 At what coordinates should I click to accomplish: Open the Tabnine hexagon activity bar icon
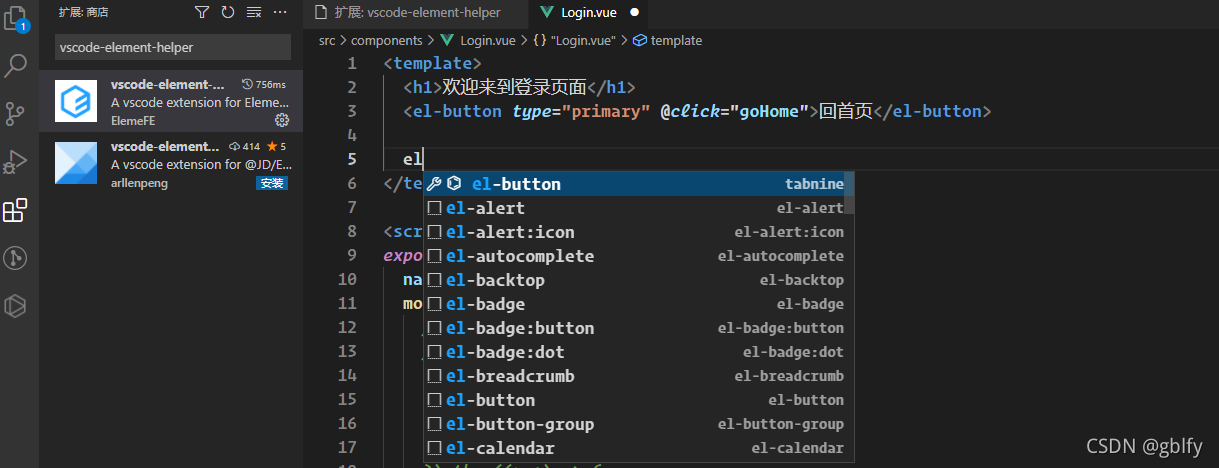point(16,306)
